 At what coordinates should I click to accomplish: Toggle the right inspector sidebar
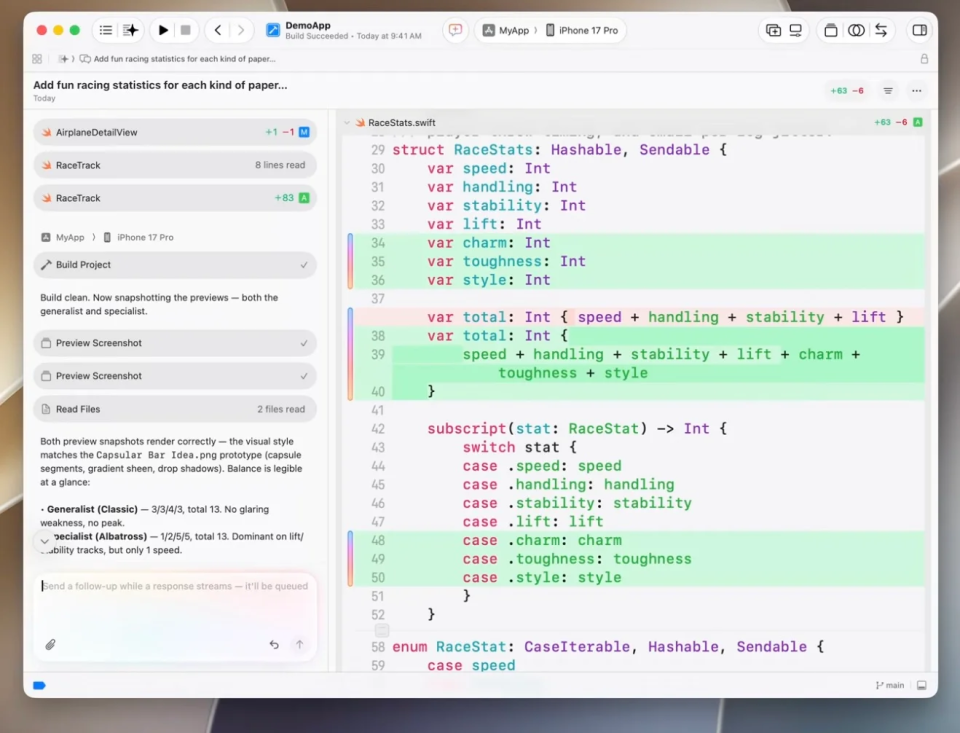[920, 30]
